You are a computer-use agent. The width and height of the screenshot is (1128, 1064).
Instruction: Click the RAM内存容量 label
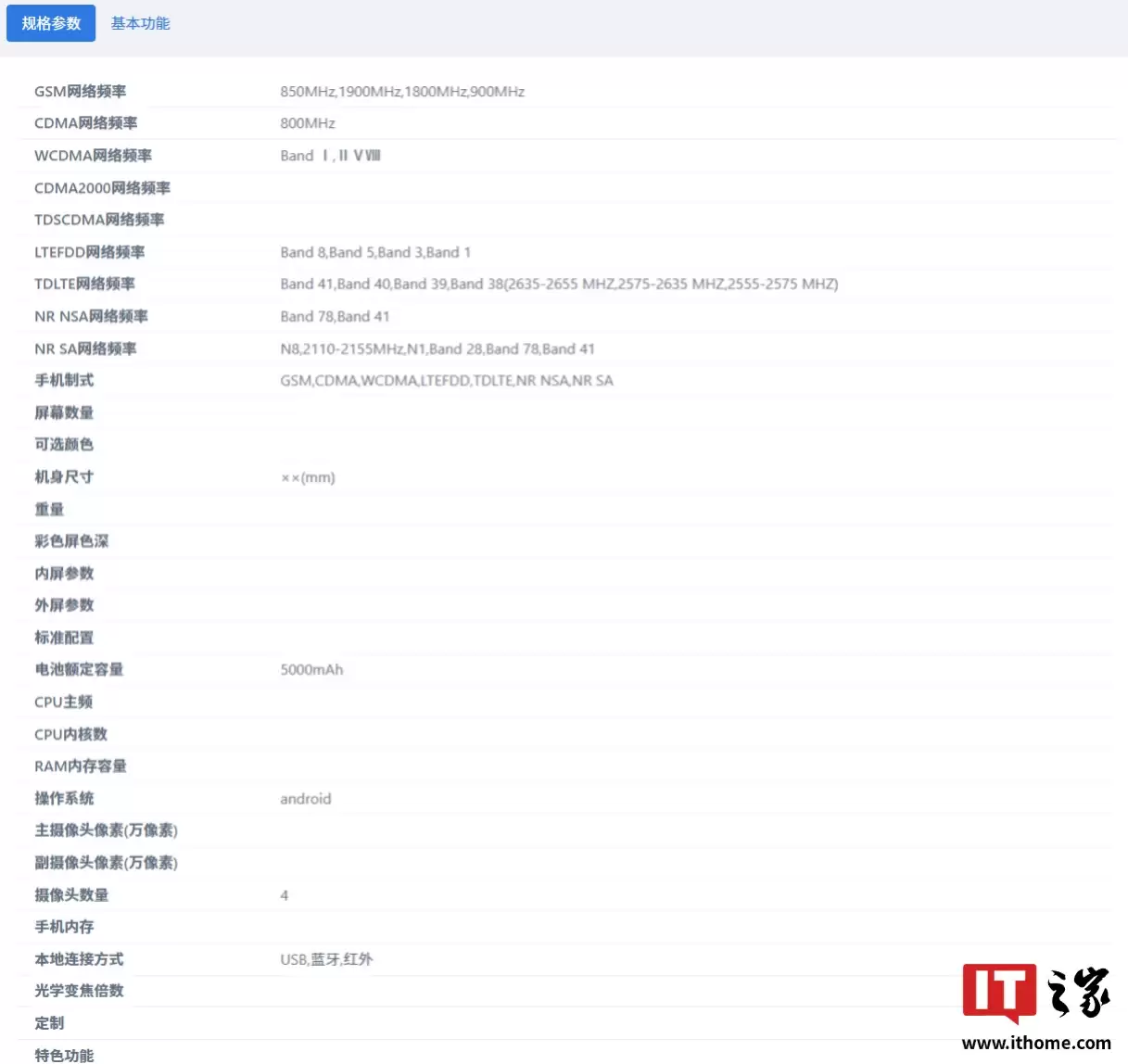(80, 766)
